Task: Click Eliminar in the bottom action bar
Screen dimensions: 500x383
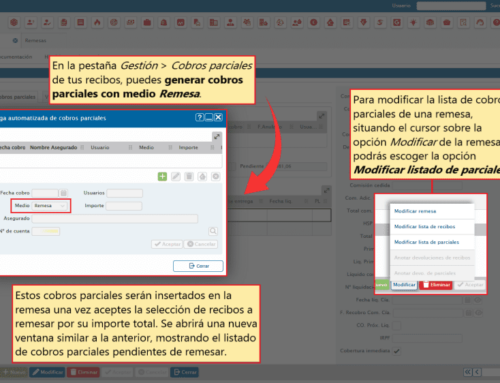Action: click(x=84, y=372)
